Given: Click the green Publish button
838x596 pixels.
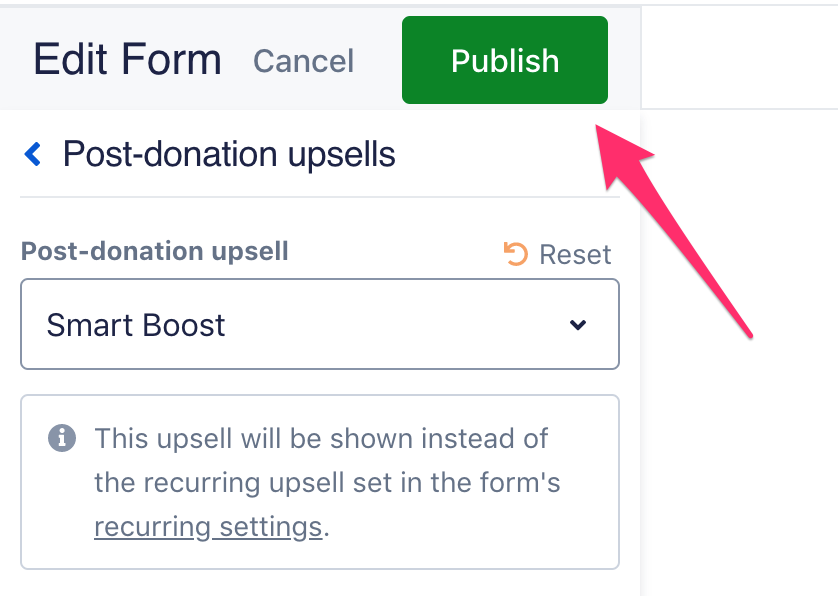Looking at the screenshot, I should tap(505, 60).
